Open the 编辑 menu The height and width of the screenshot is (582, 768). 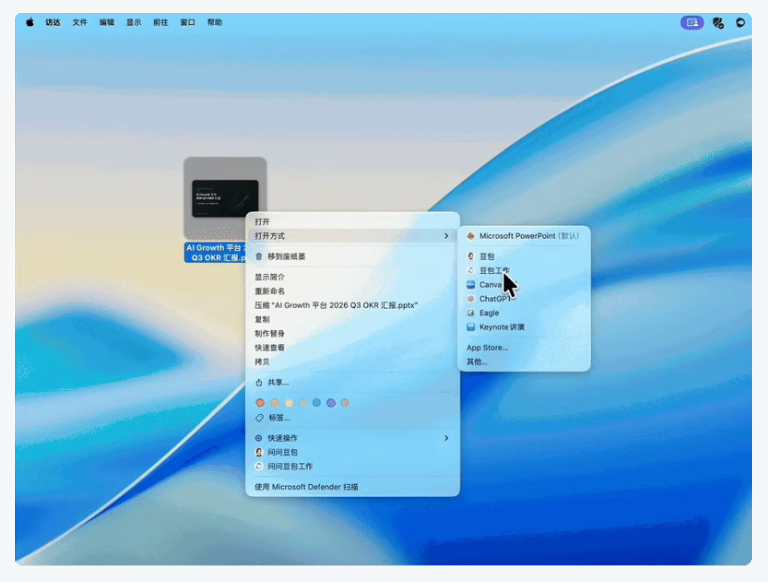[x=107, y=23]
